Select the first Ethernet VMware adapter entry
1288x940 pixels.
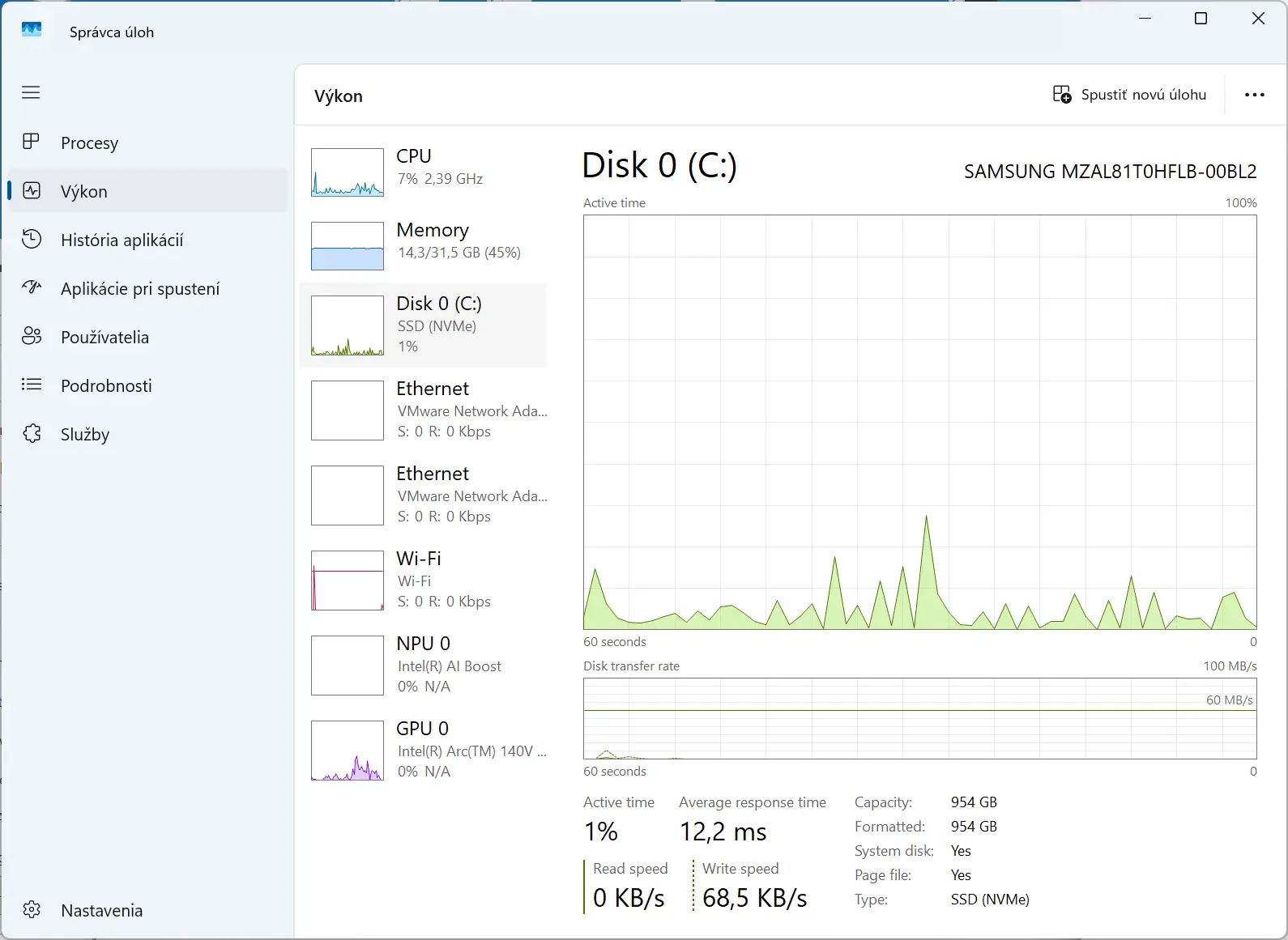coord(424,410)
